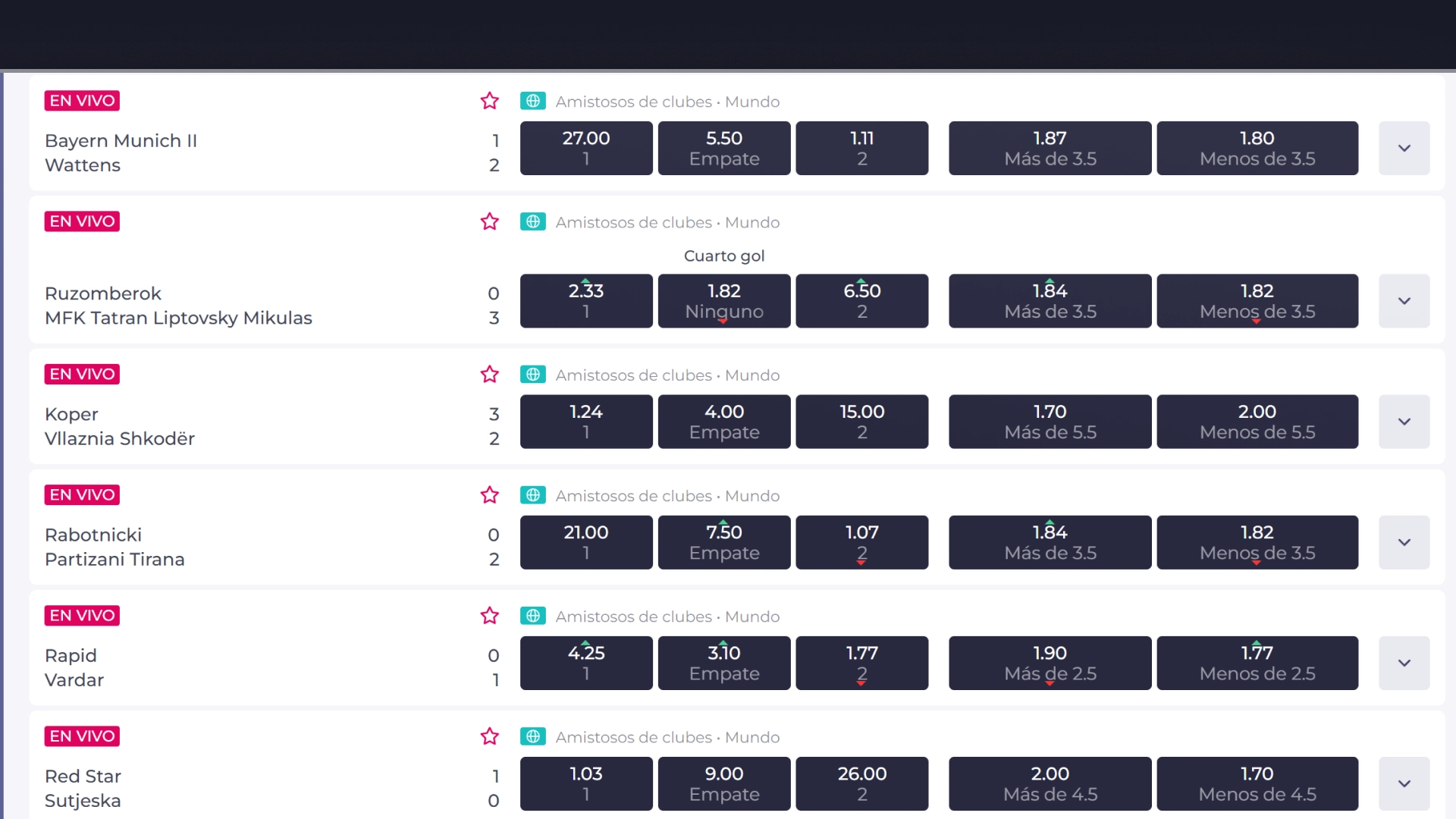Click globe icon in Rapid vs Vardar row
1456x819 pixels.
(x=533, y=616)
